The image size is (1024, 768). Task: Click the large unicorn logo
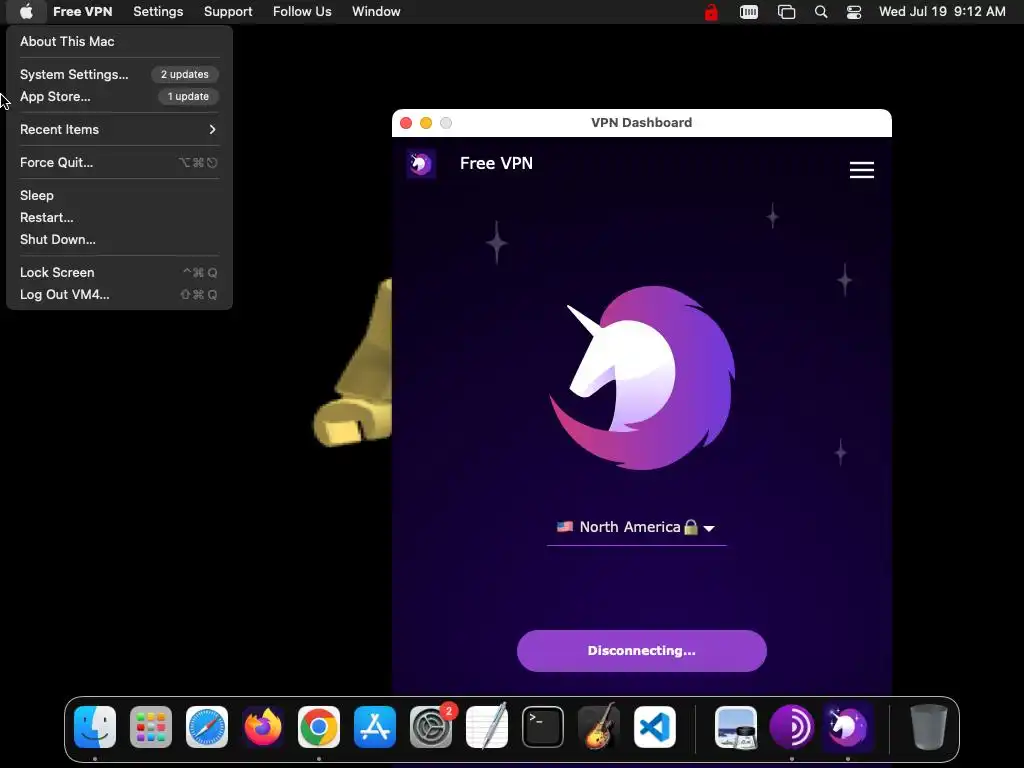[x=642, y=377]
